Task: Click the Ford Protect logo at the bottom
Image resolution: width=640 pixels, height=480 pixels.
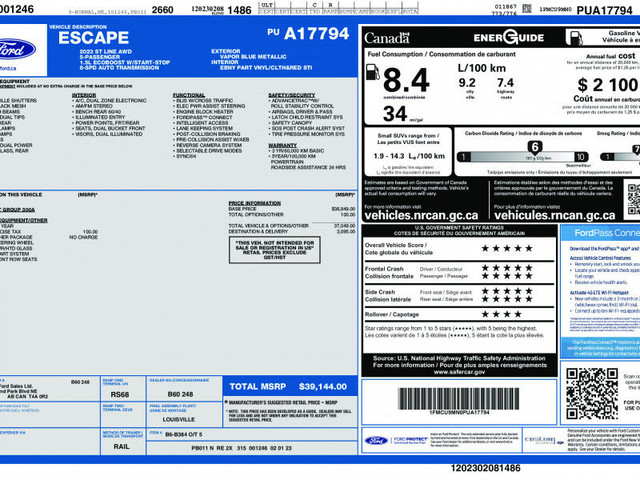Action: tap(397, 440)
